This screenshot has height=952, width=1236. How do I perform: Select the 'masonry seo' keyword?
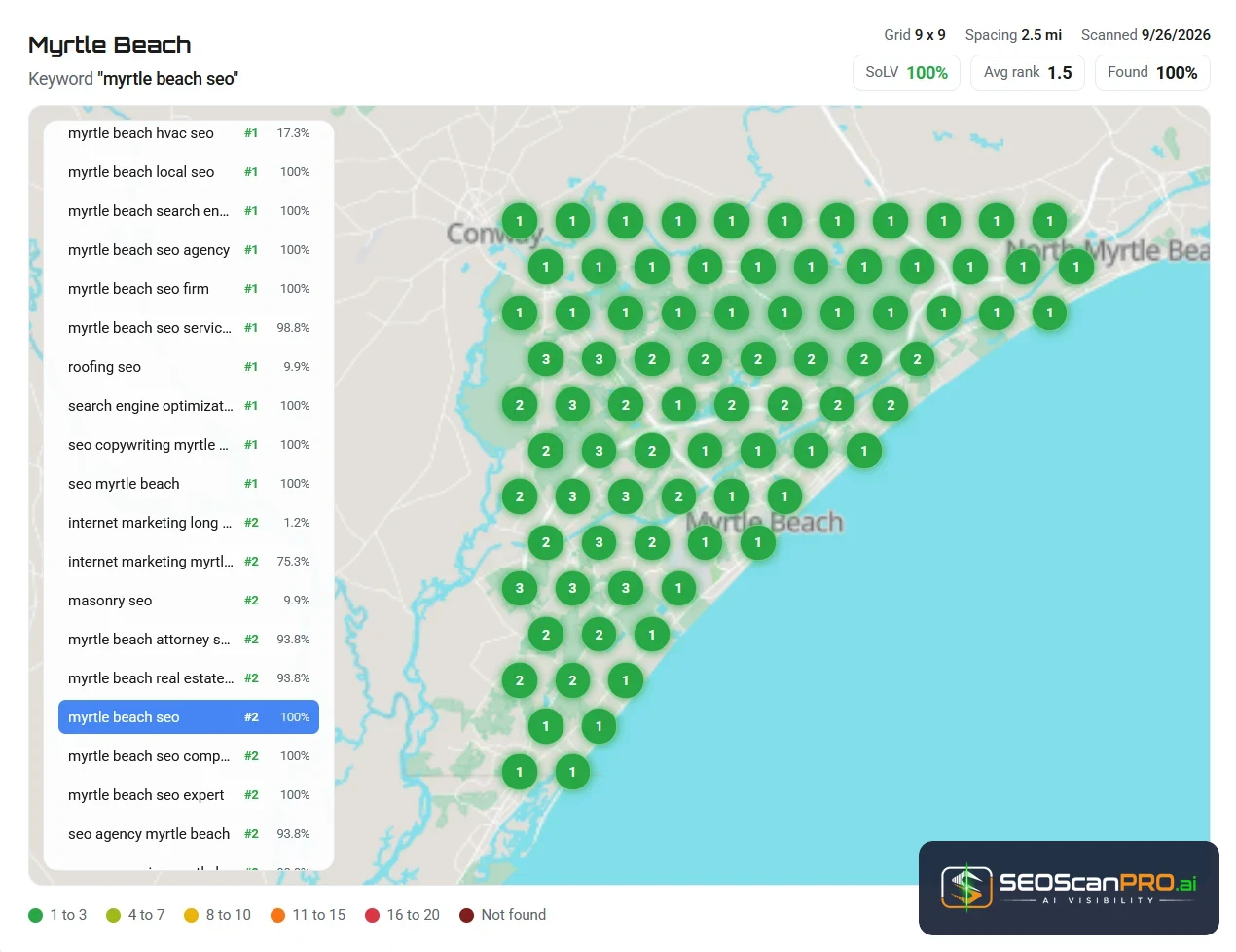click(189, 601)
